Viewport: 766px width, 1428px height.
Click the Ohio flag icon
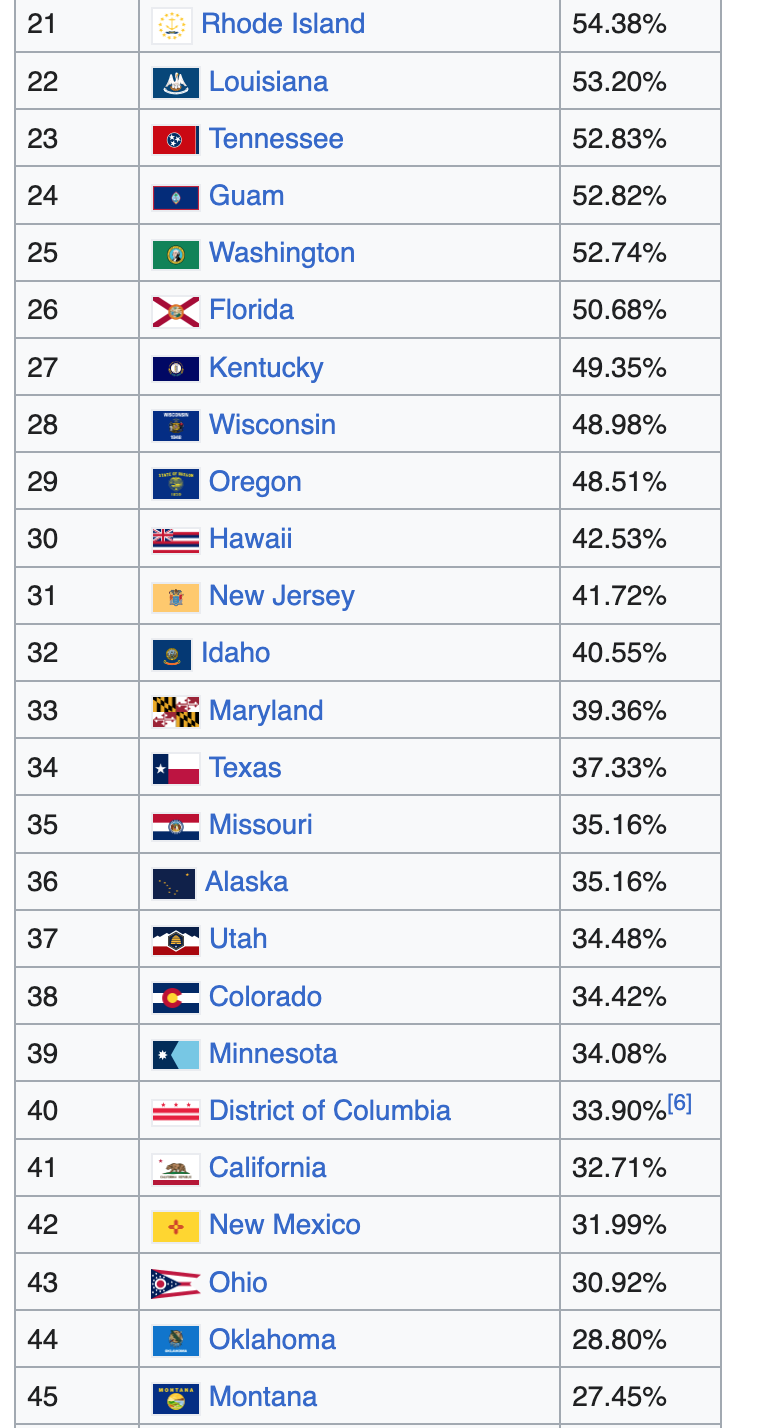(176, 1283)
